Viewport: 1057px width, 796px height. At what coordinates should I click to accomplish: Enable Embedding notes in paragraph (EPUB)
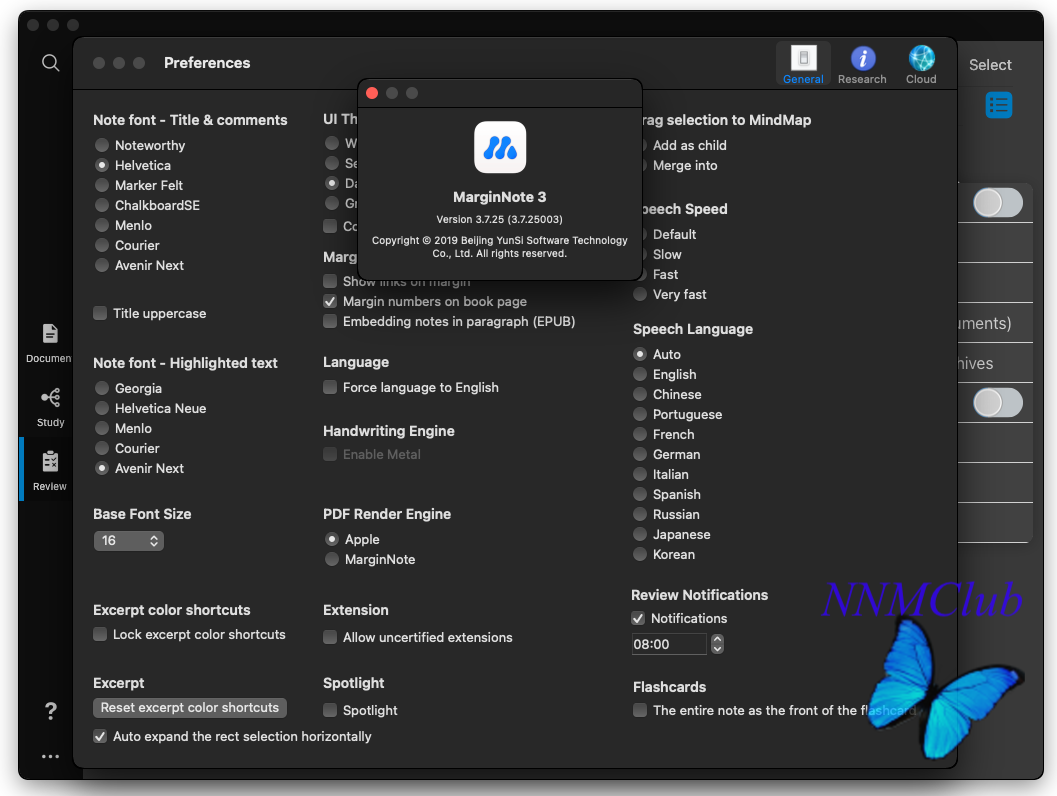pyautogui.click(x=330, y=322)
